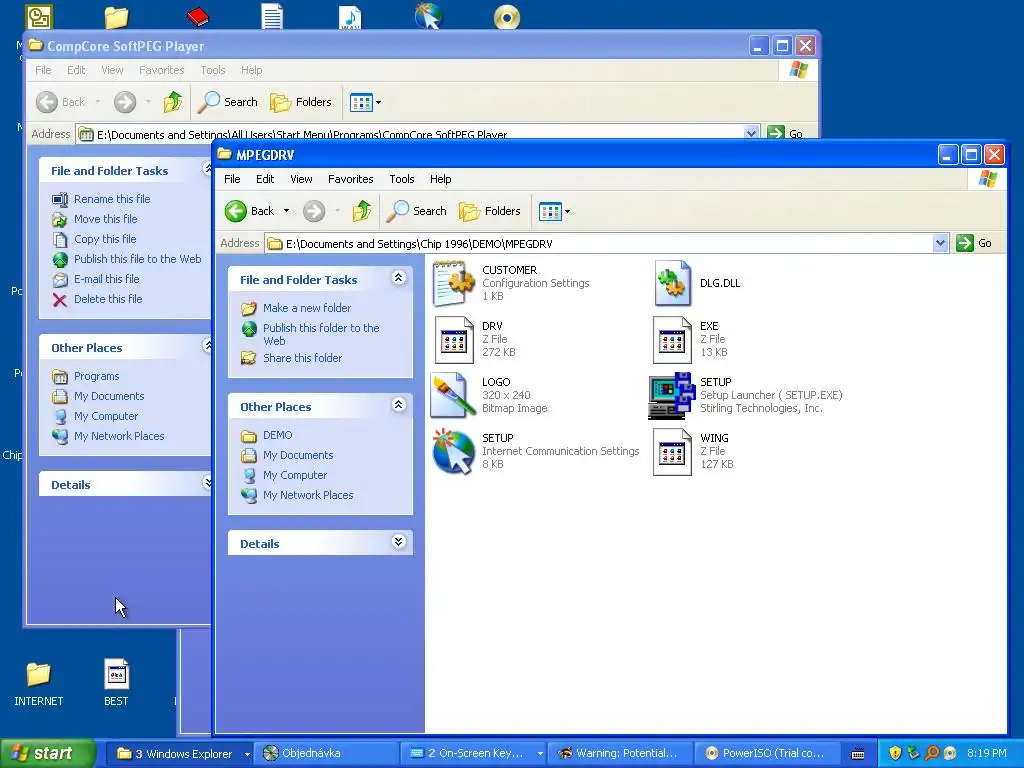The height and width of the screenshot is (768, 1024).
Task: Open Windows Explorer taskbar group dropdown
Action: click(x=247, y=754)
